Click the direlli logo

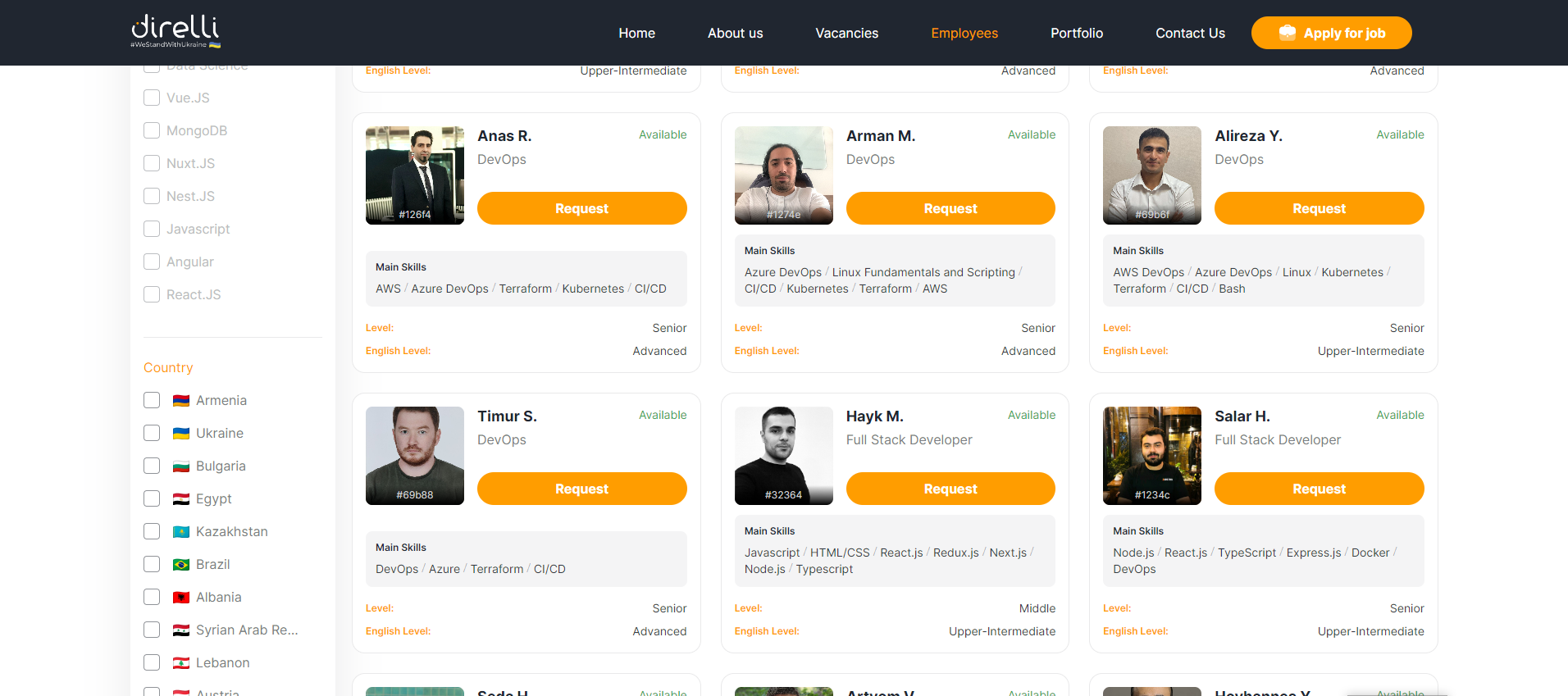pos(175,31)
